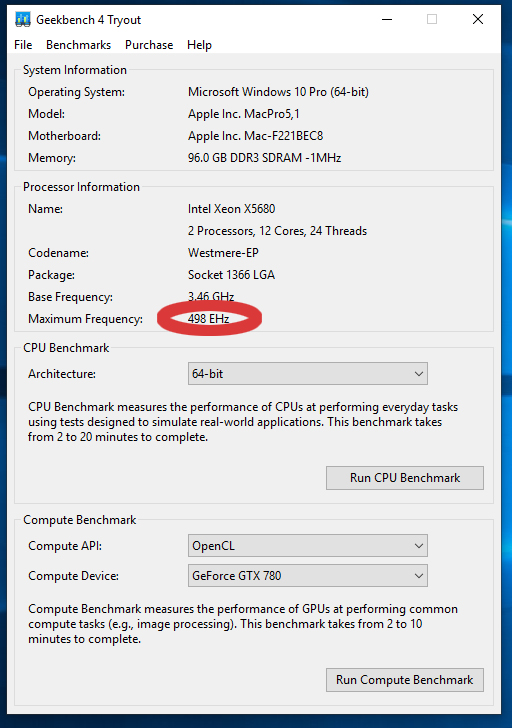Expand the Architecture 64-bit dropdown
This screenshot has height=728, width=512.
coord(308,374)
